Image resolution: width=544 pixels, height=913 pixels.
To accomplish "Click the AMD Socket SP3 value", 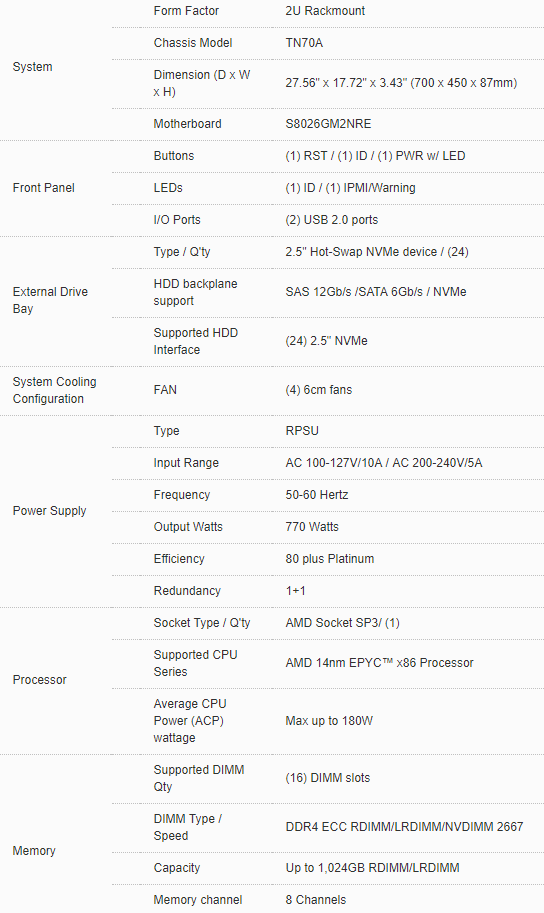I will 342,622.
